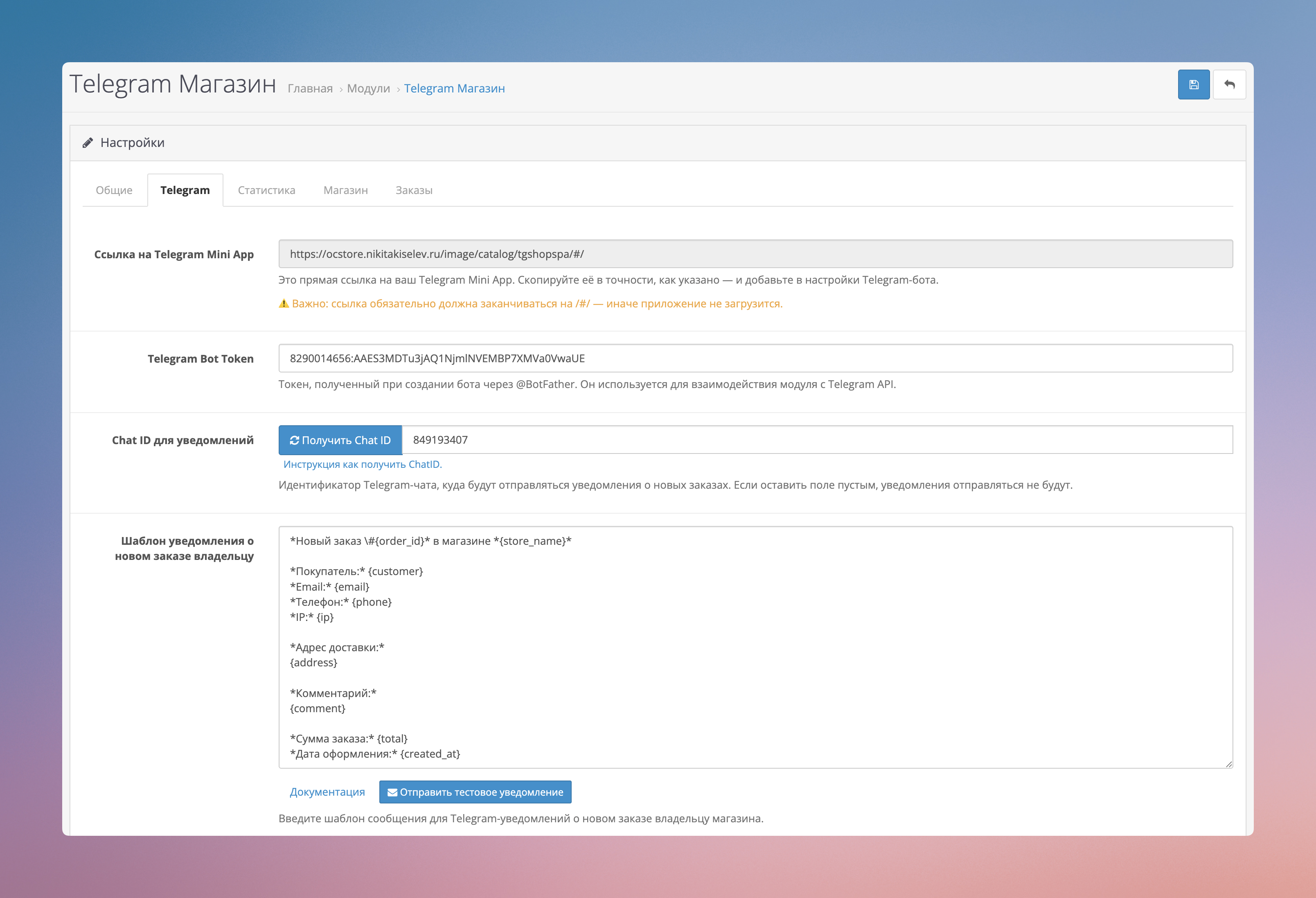Click Отправить тестовое уведомление button
1316x898 pixels.
click(x=475, y=792)
